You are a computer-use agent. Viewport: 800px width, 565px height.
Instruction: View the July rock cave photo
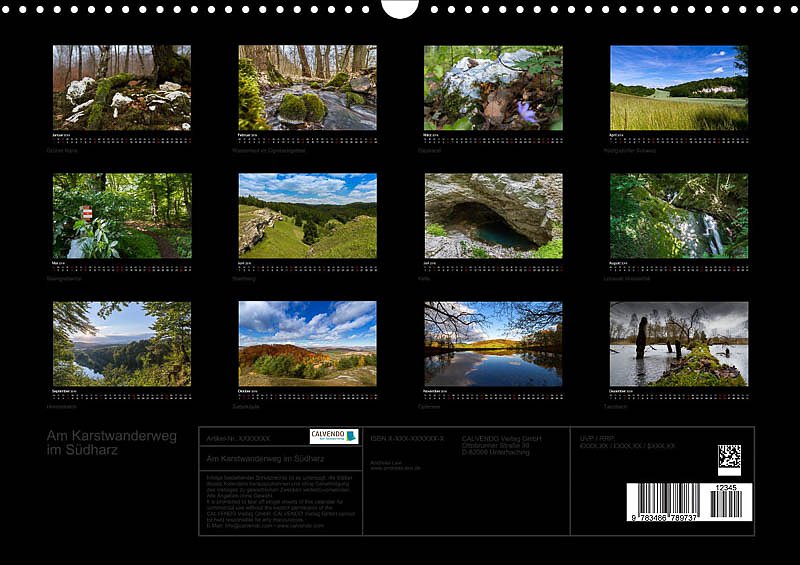[493, 216]
